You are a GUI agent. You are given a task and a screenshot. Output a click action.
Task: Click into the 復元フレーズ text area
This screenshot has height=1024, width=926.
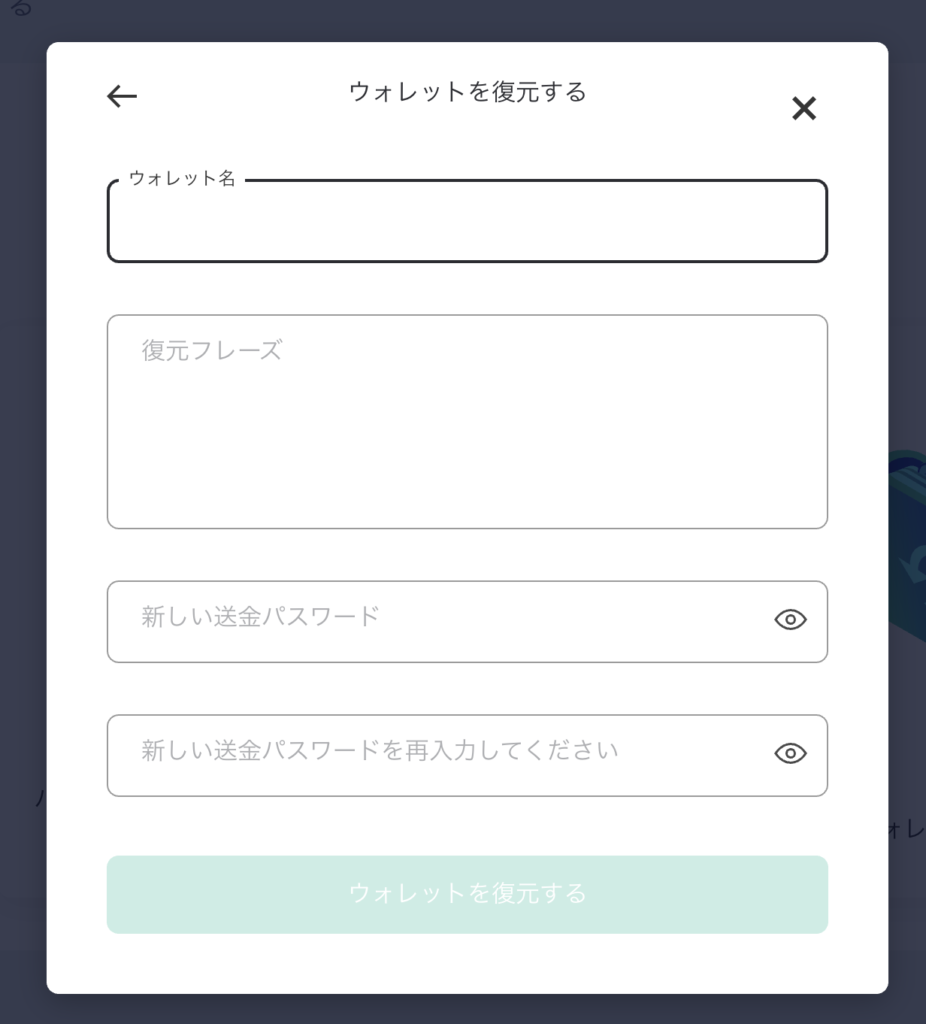pos(467,440)
